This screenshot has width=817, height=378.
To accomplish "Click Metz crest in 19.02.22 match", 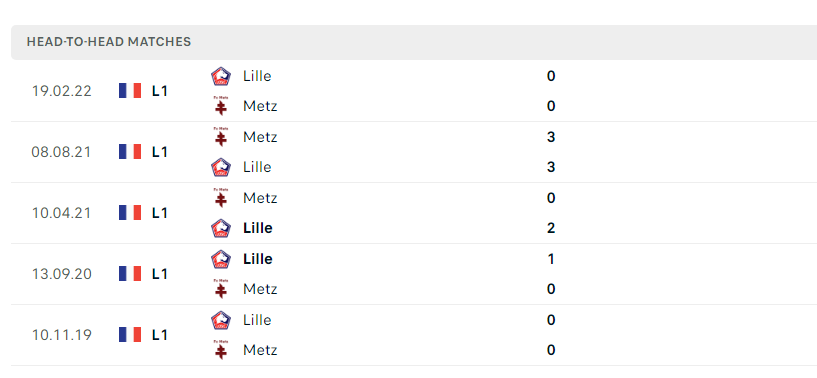I will coord(221,106).
